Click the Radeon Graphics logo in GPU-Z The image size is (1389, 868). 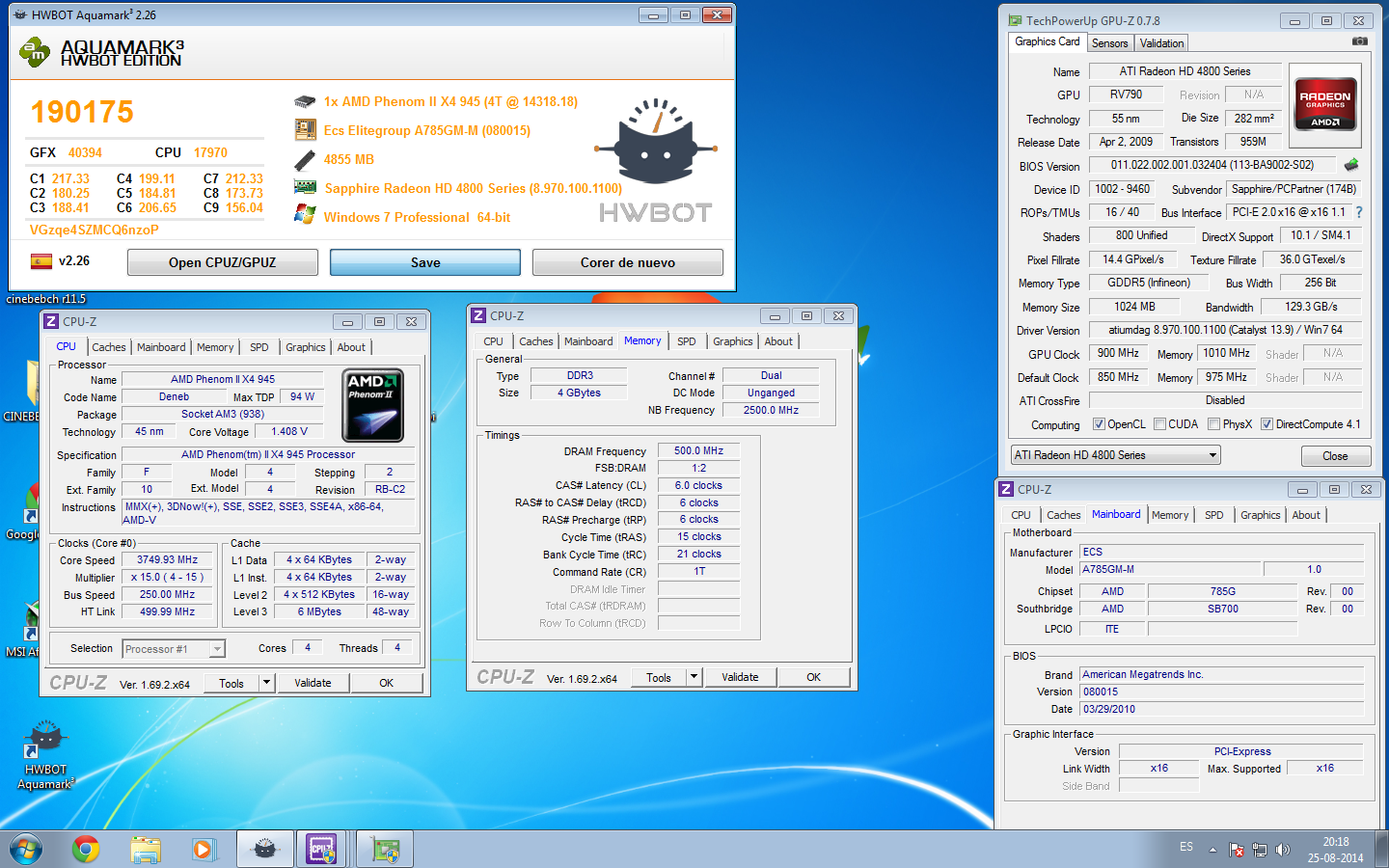[x=1325, y=104]
